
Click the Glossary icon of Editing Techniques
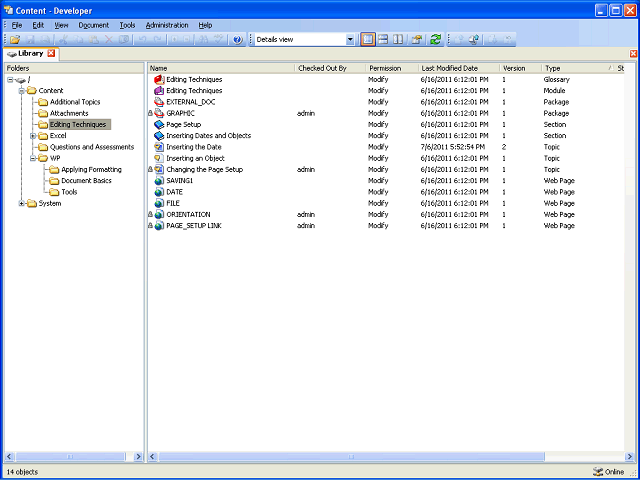point(159,80)
